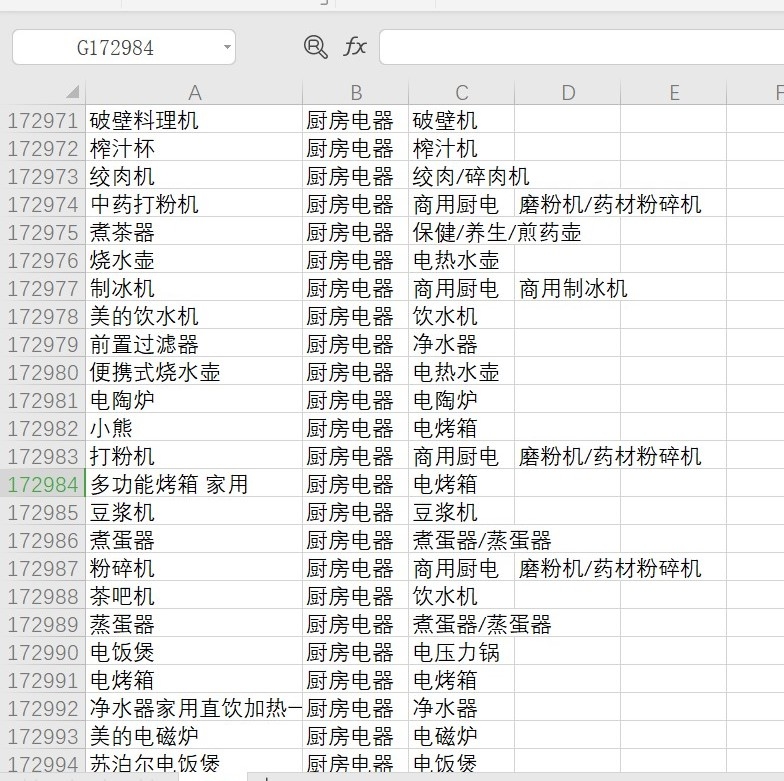Click column A cell containing 电烤箱

click(194, 680)
